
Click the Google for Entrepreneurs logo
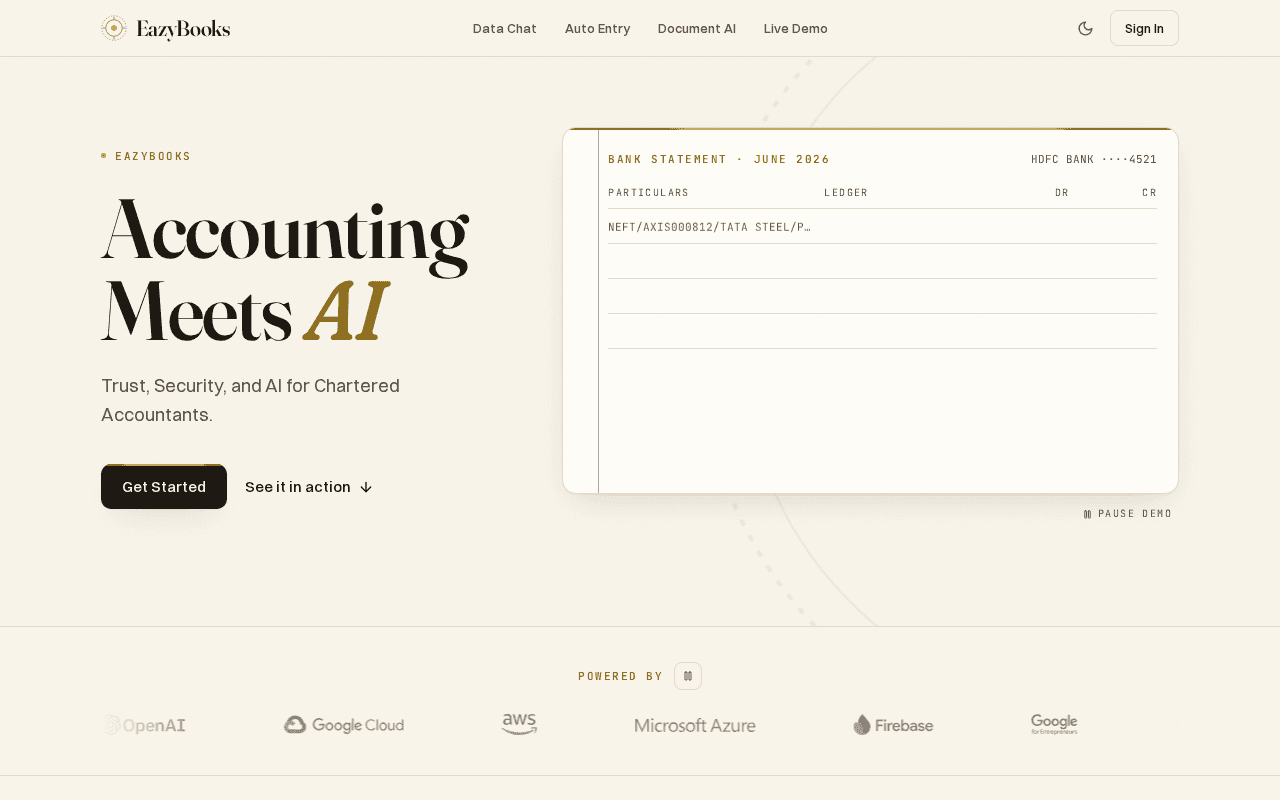(1054, 725)
